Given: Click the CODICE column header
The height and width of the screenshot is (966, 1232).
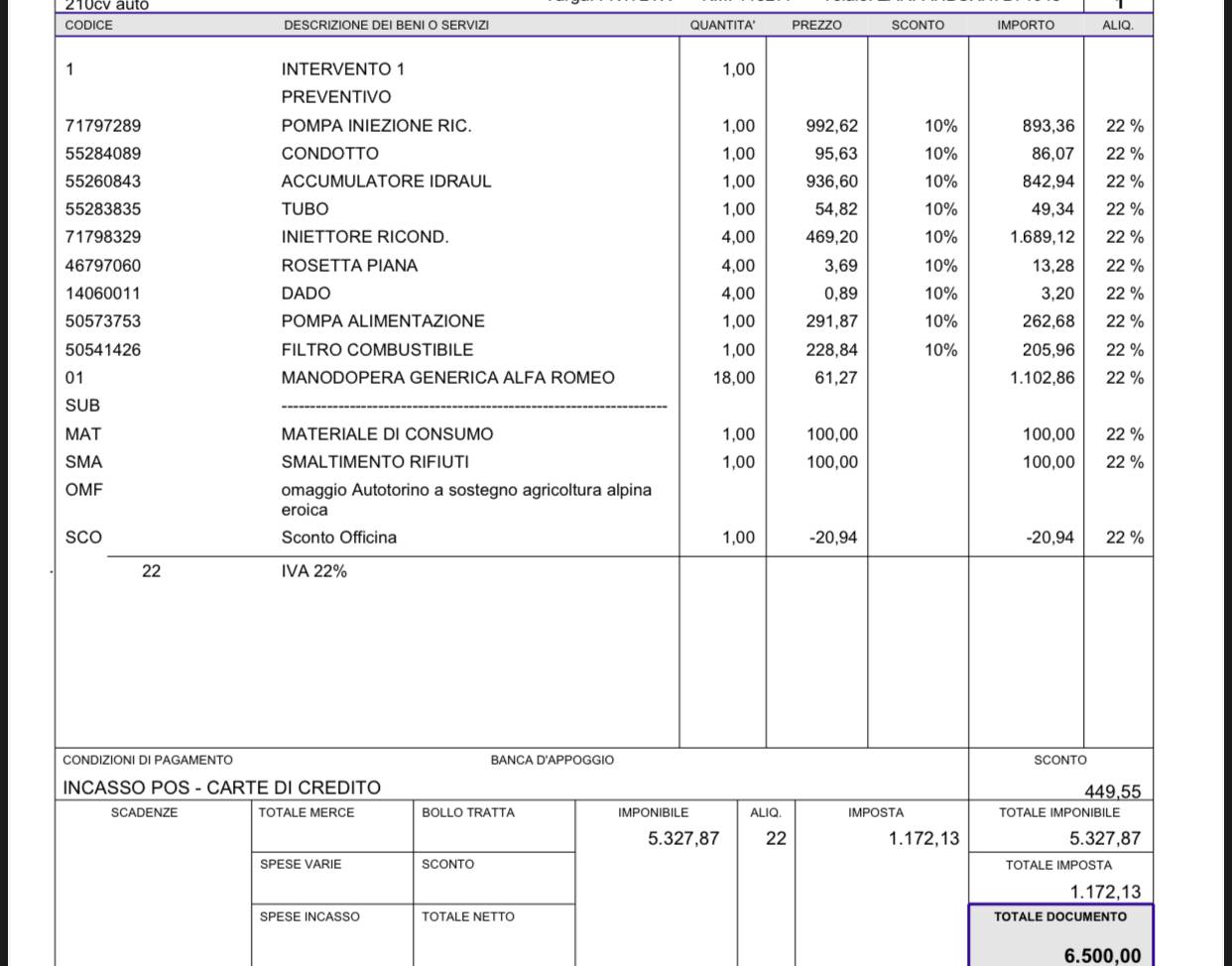Looking at the screenshot, I should (x=89, y=25).
